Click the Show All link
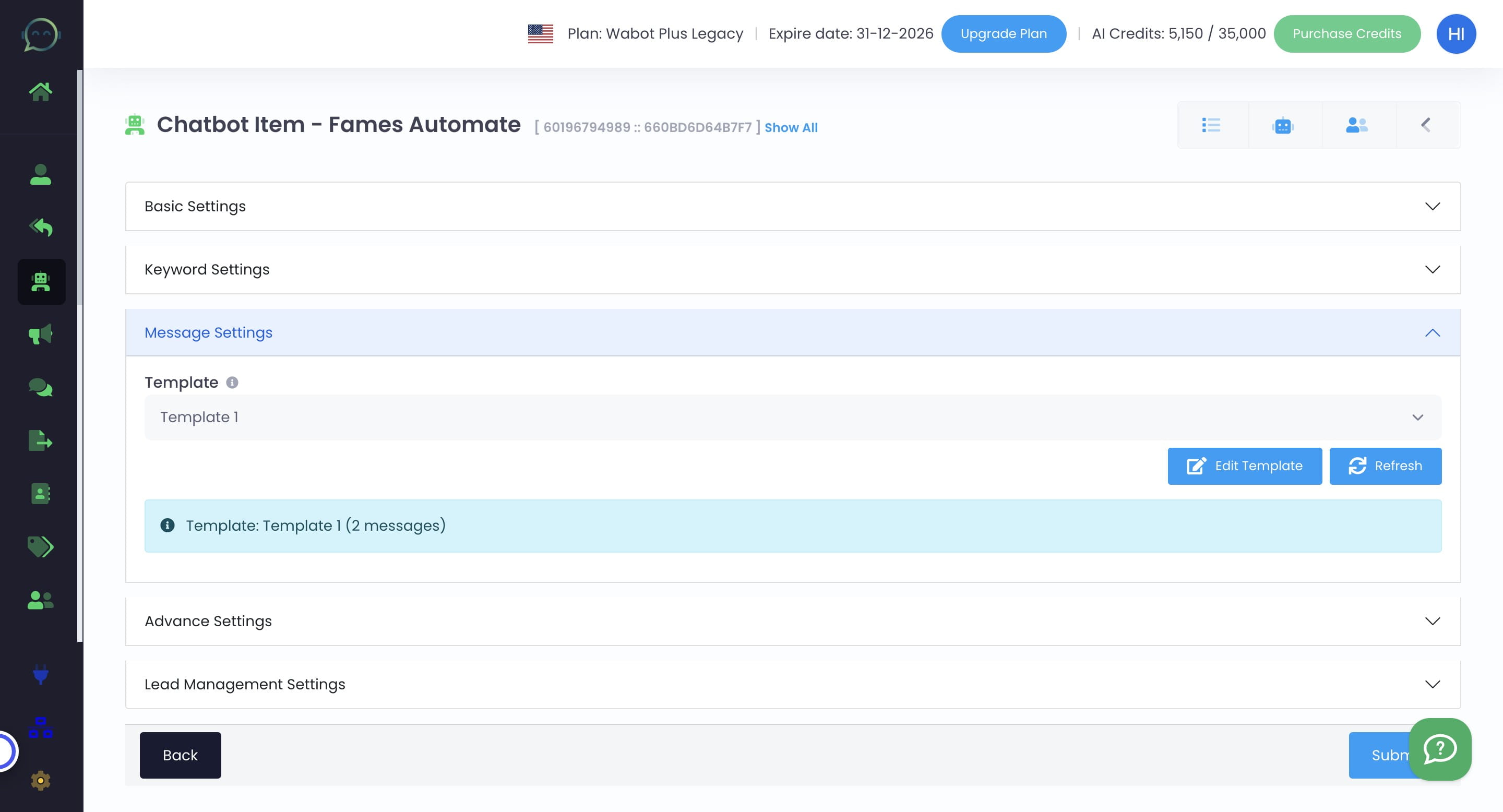Screen dimensions: 1503x812 [x=791, y=128]
